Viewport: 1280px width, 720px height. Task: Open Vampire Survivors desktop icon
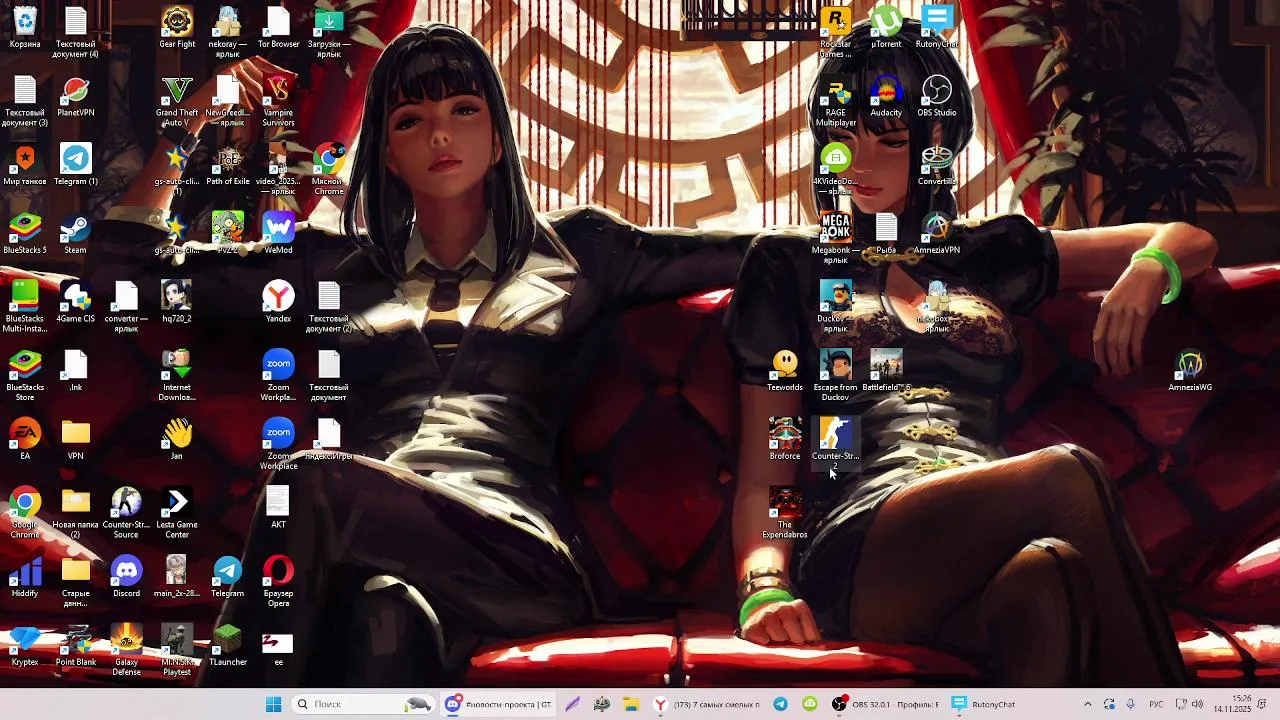[x=278, y=101]
